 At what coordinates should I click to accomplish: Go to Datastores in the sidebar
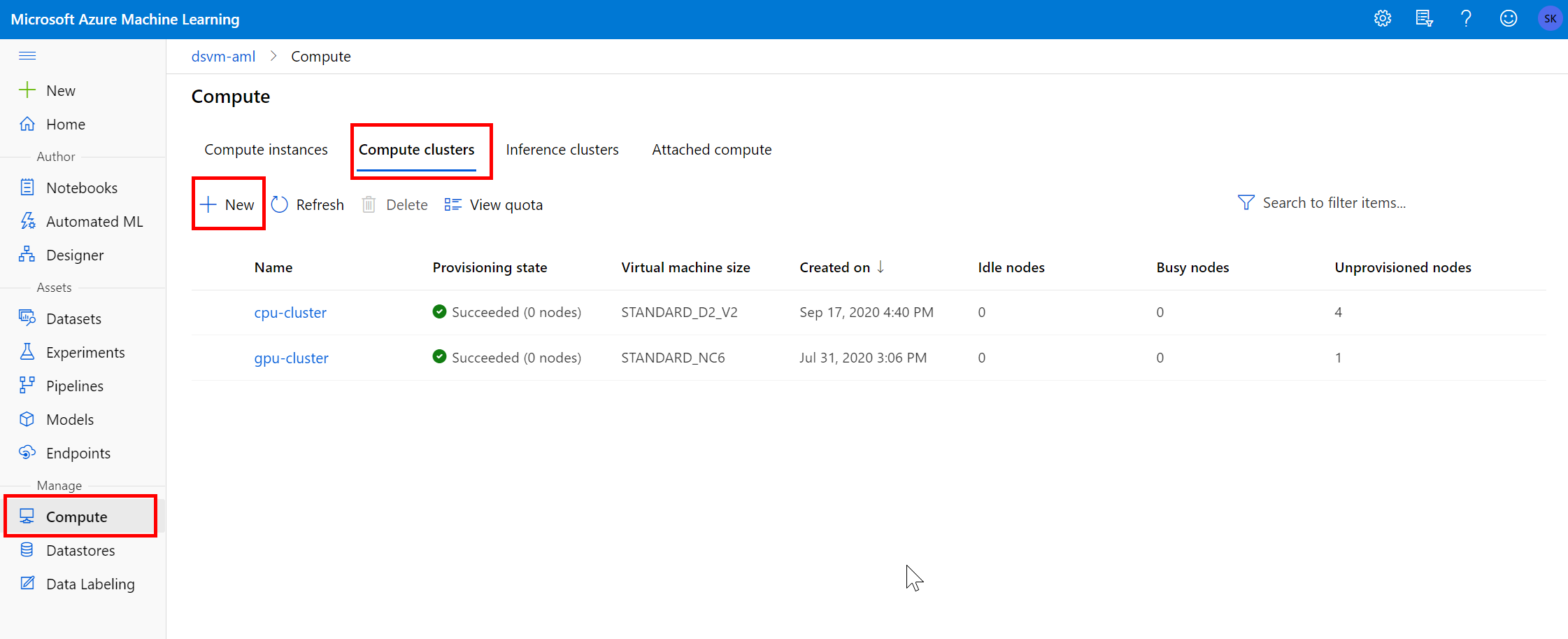click(80, 551)
